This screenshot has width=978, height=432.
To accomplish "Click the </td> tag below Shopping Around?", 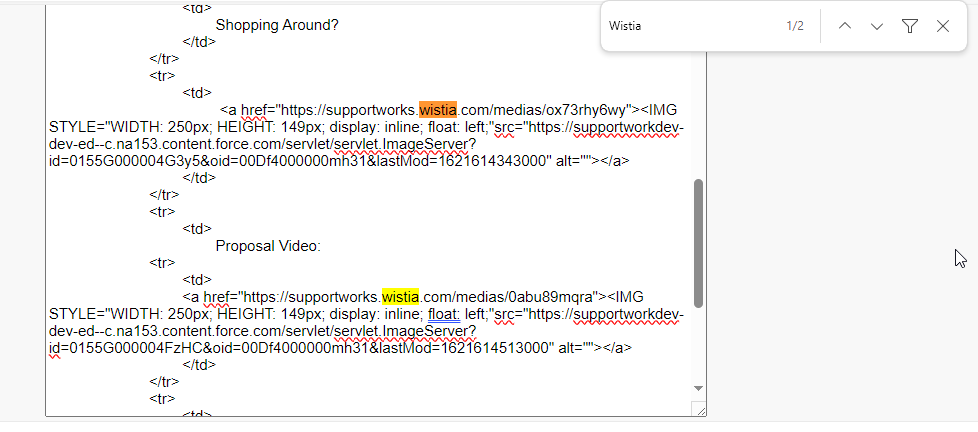I will 200,42.
